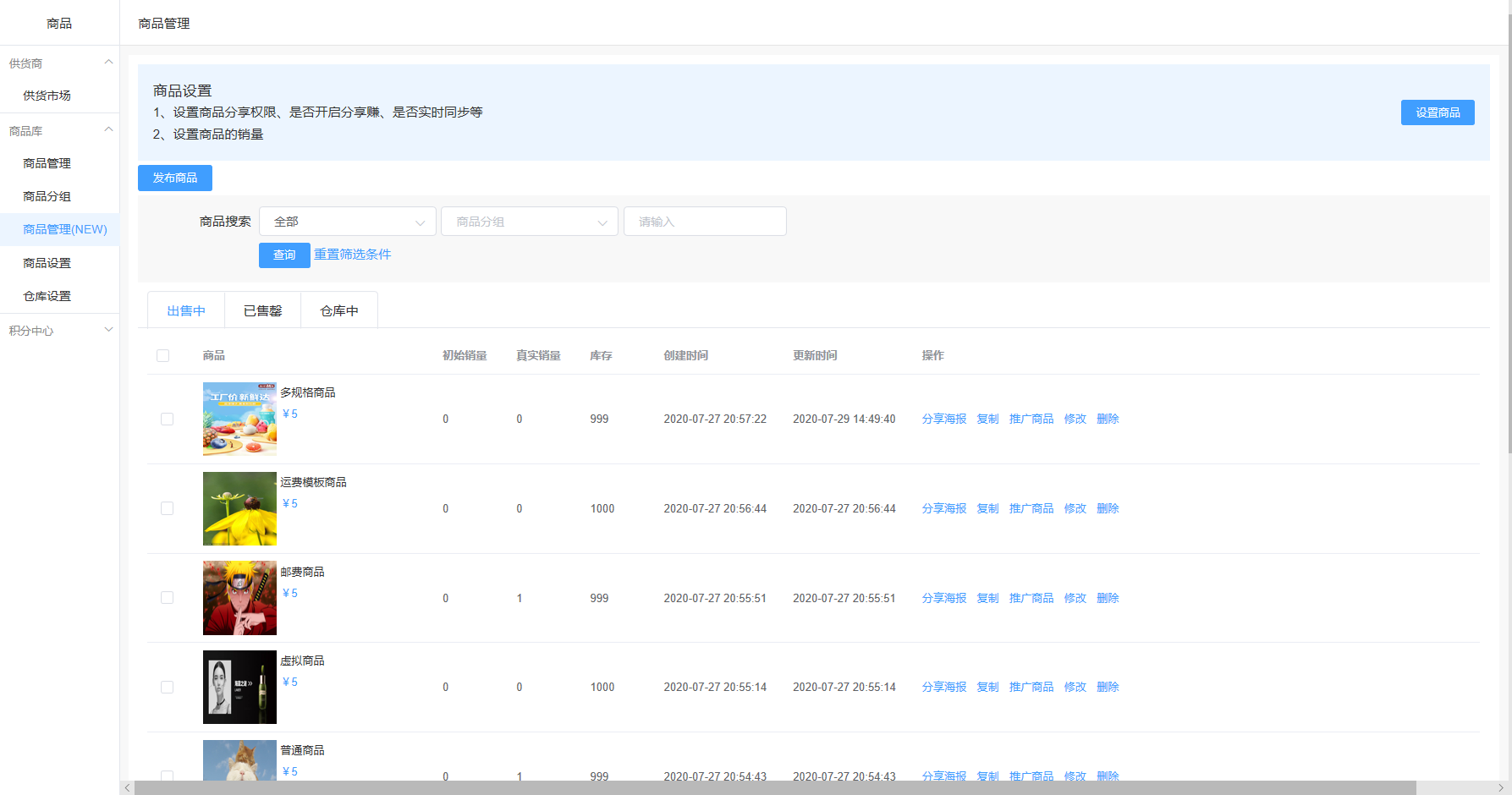Click the 更新时间 column header
This screenshot has width=1512, height=795.
[815, 356]
